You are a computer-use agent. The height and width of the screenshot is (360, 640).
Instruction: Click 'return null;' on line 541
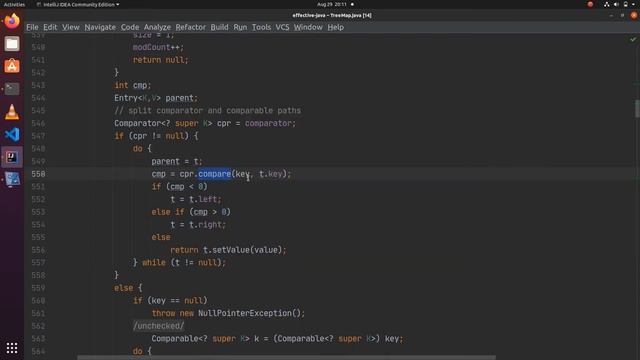(x=160, y=60)
